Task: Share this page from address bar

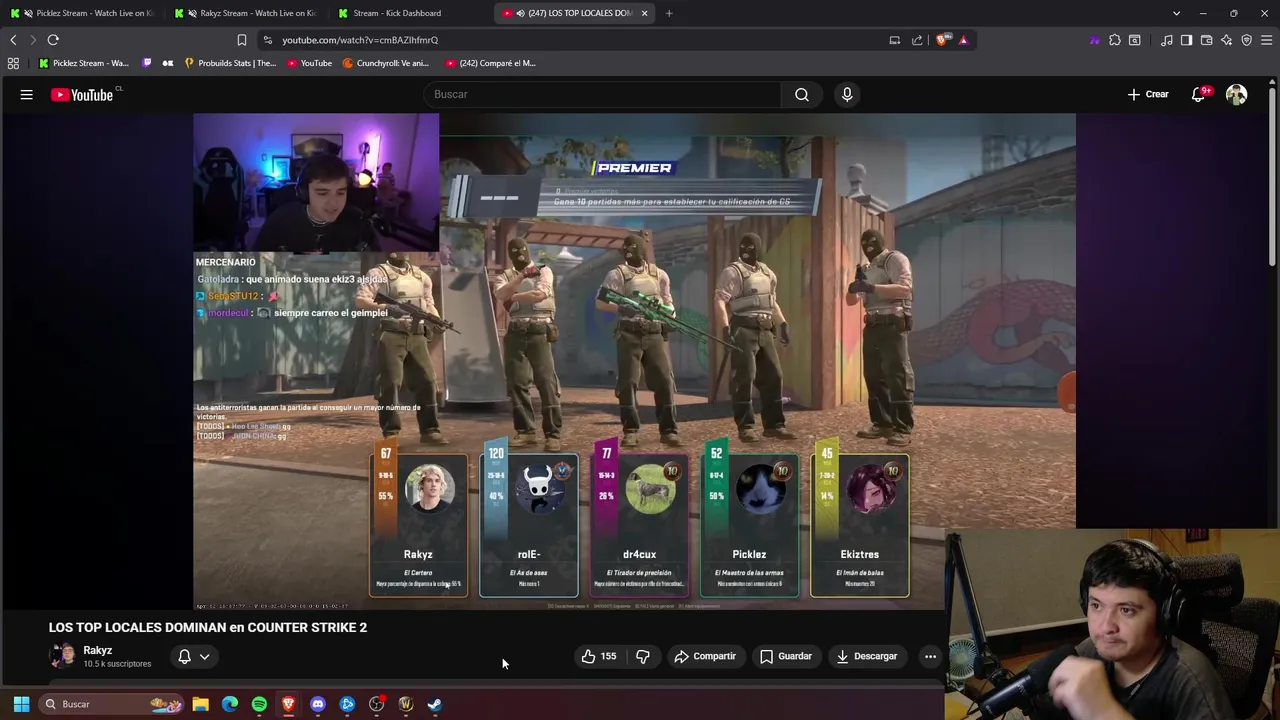Action: (x=917, y=40)
